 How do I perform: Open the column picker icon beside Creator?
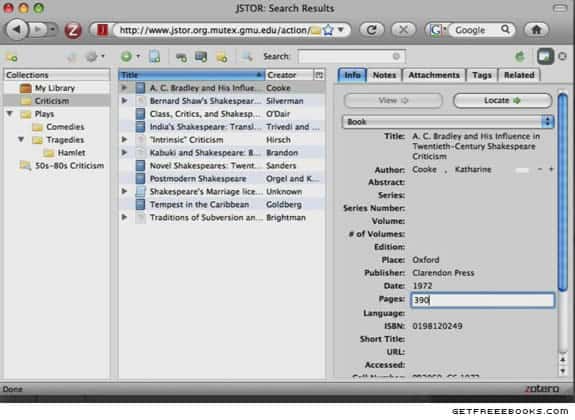319,75
